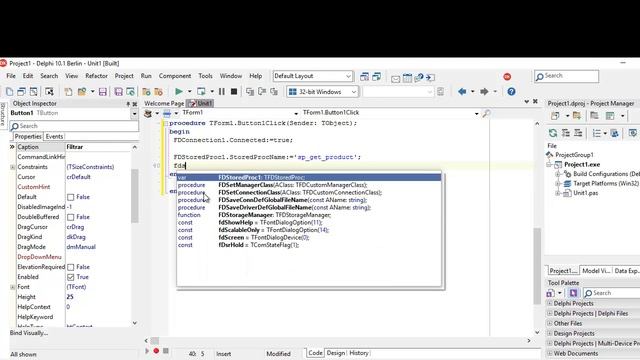
Task: Click the Step Over debugger icon
Action: 262,91
